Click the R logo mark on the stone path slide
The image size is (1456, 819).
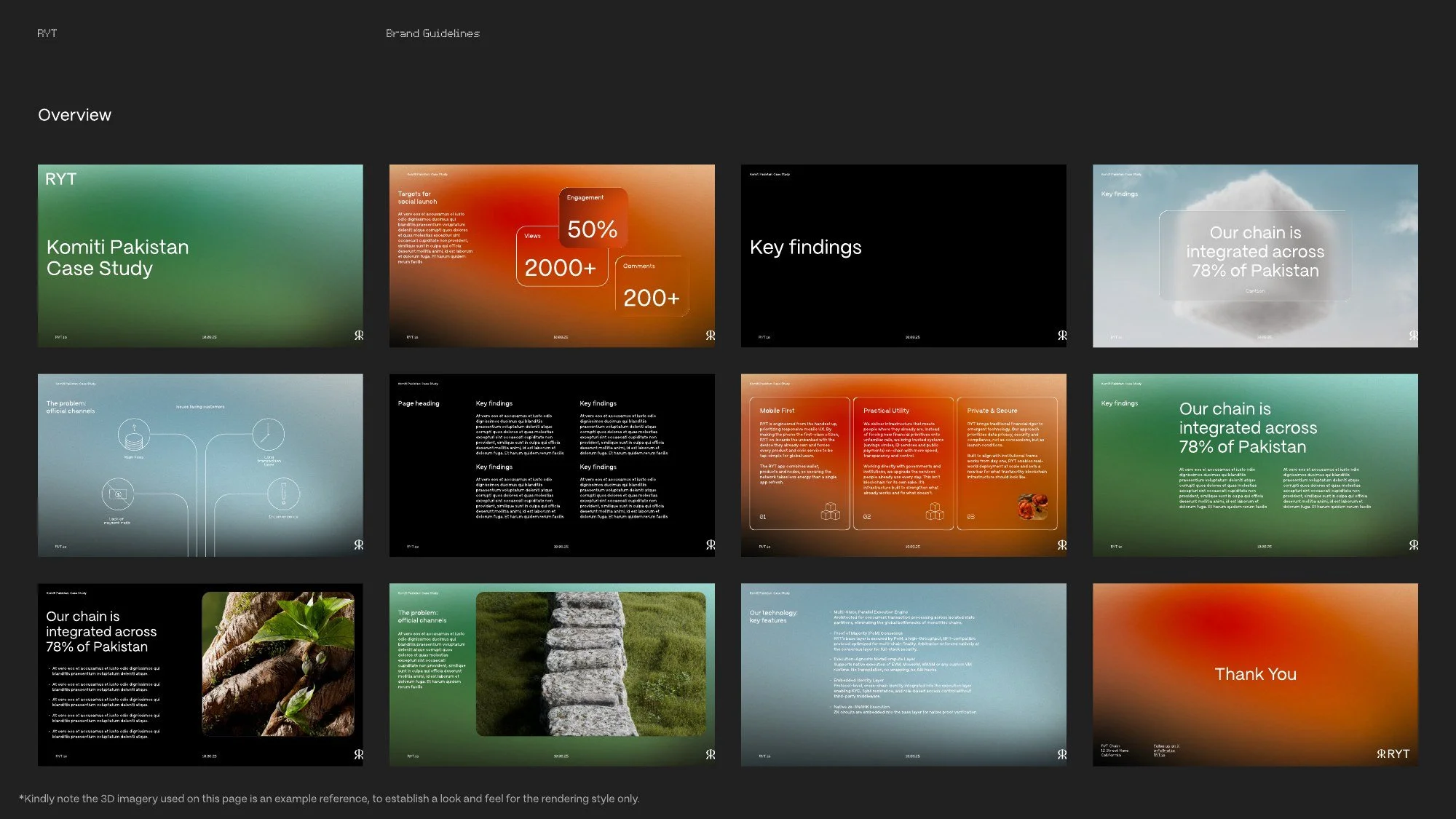[x=711, y=754]
